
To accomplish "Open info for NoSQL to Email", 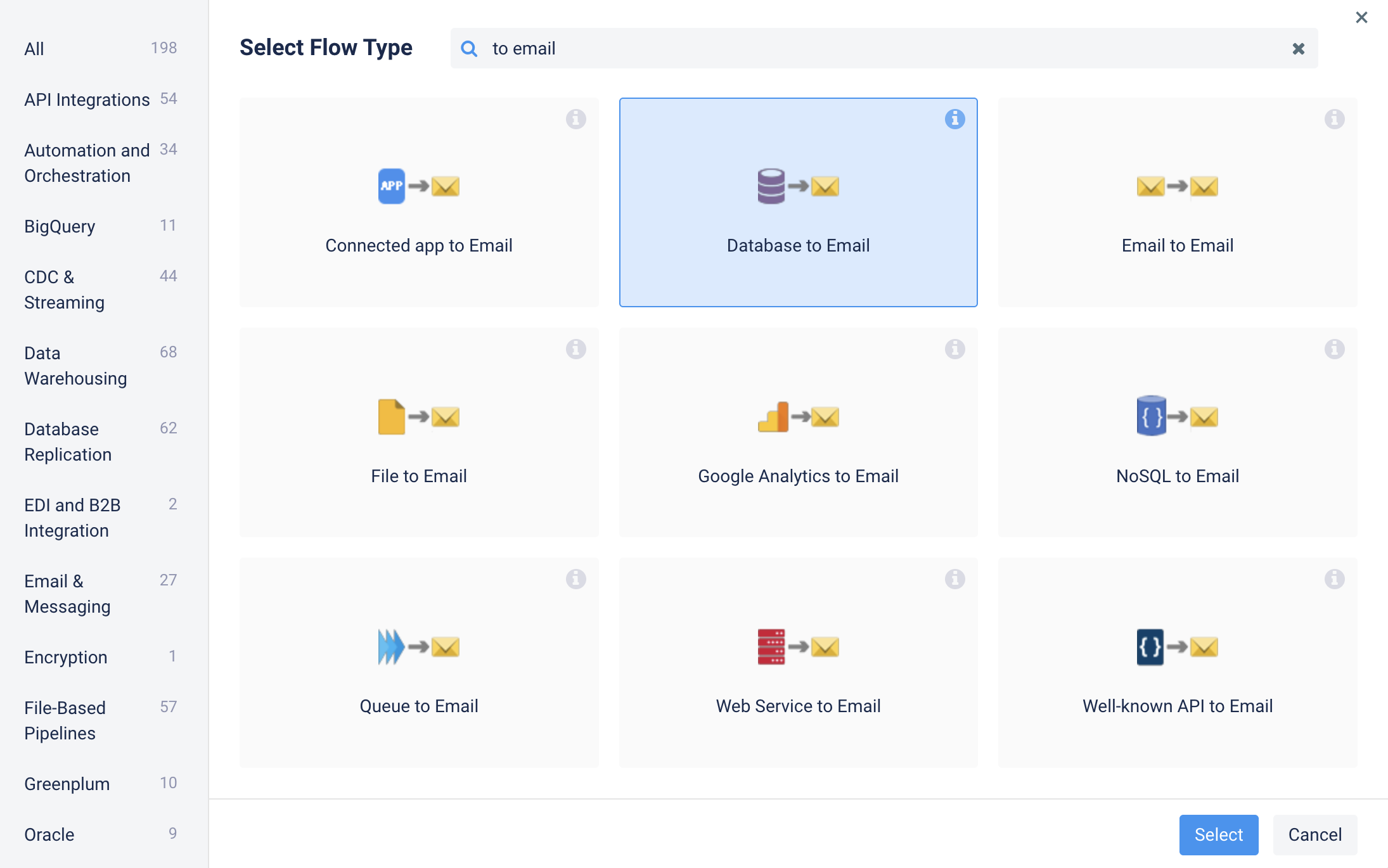I will click(1334, 348).
